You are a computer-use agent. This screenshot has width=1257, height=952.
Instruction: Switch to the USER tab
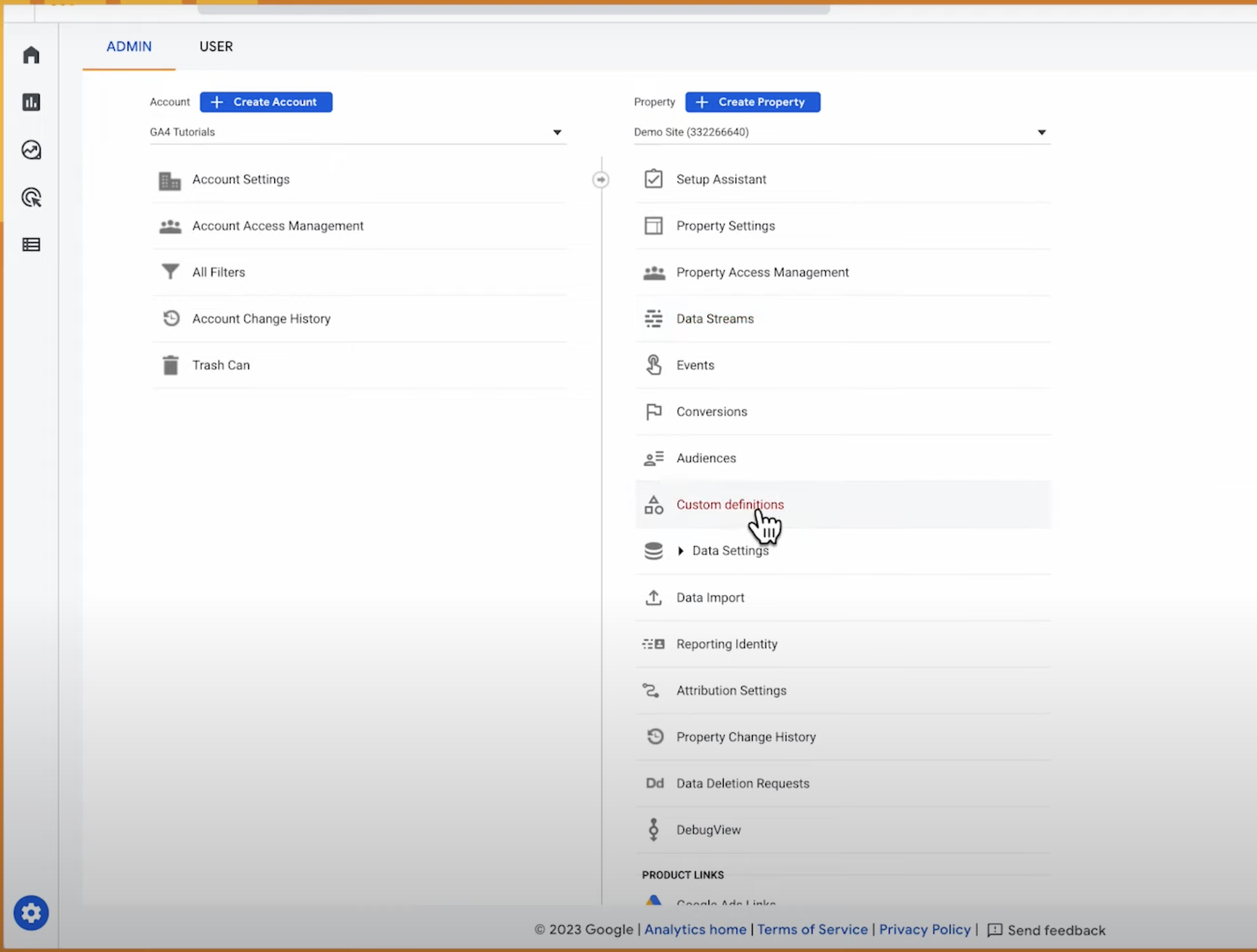216,47
